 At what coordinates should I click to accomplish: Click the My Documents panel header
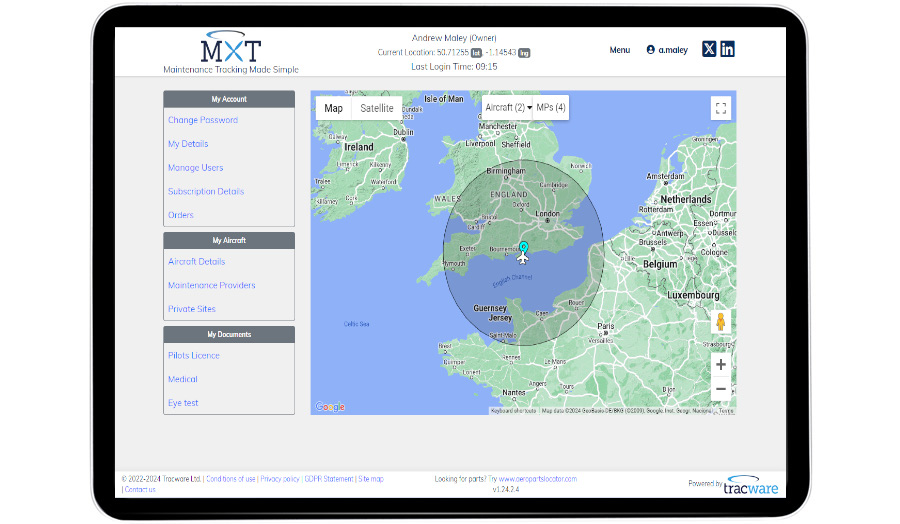tap(229, 334)
